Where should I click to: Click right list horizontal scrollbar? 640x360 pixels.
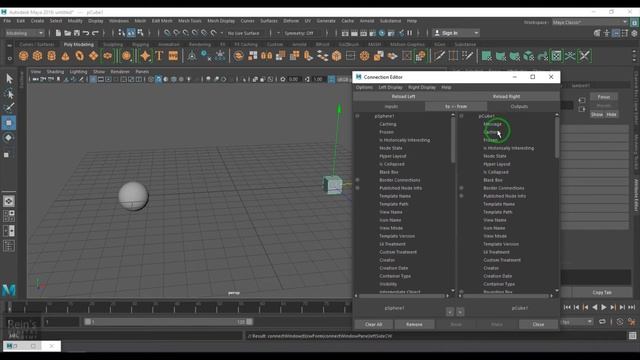pos(507,296)
